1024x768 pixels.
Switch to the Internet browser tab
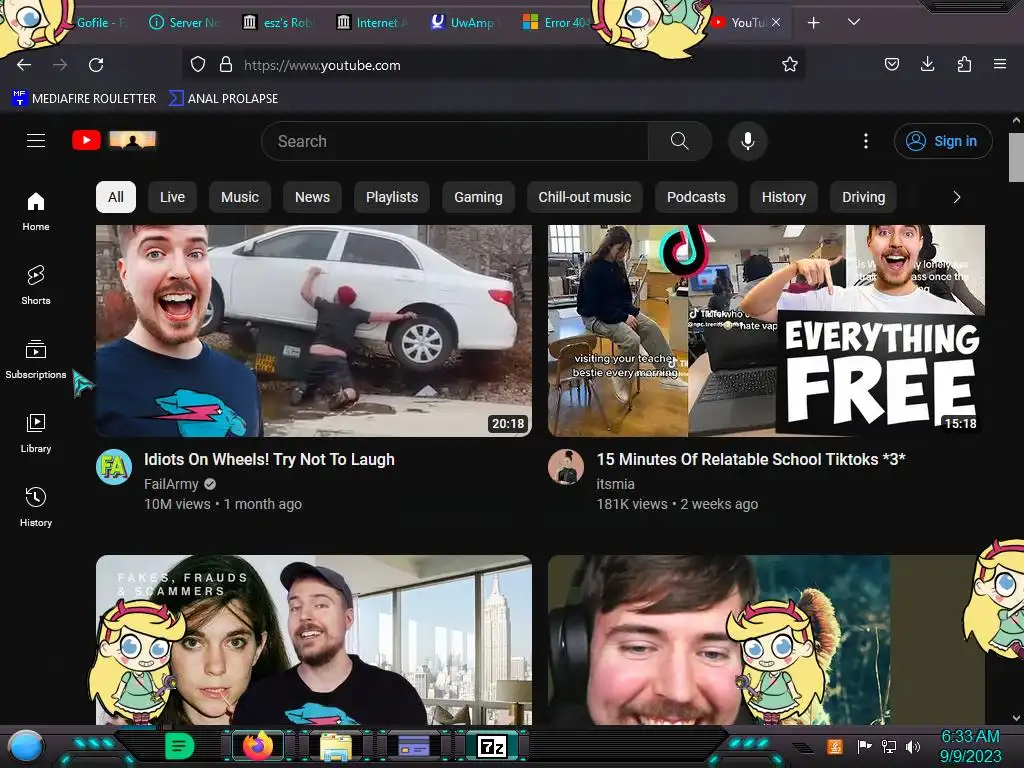(373, 23)
